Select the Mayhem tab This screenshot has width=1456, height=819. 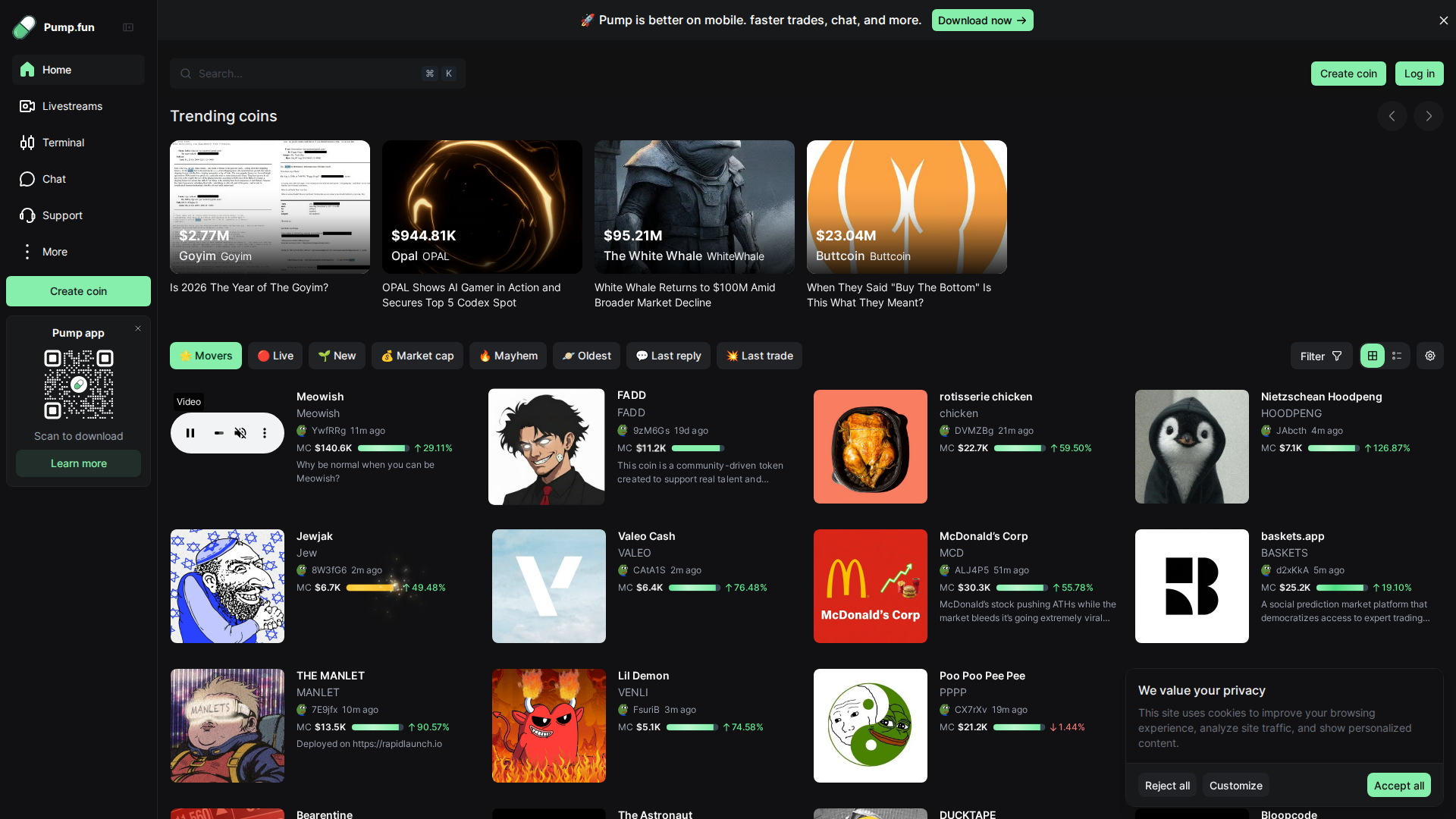coord(507,356)
